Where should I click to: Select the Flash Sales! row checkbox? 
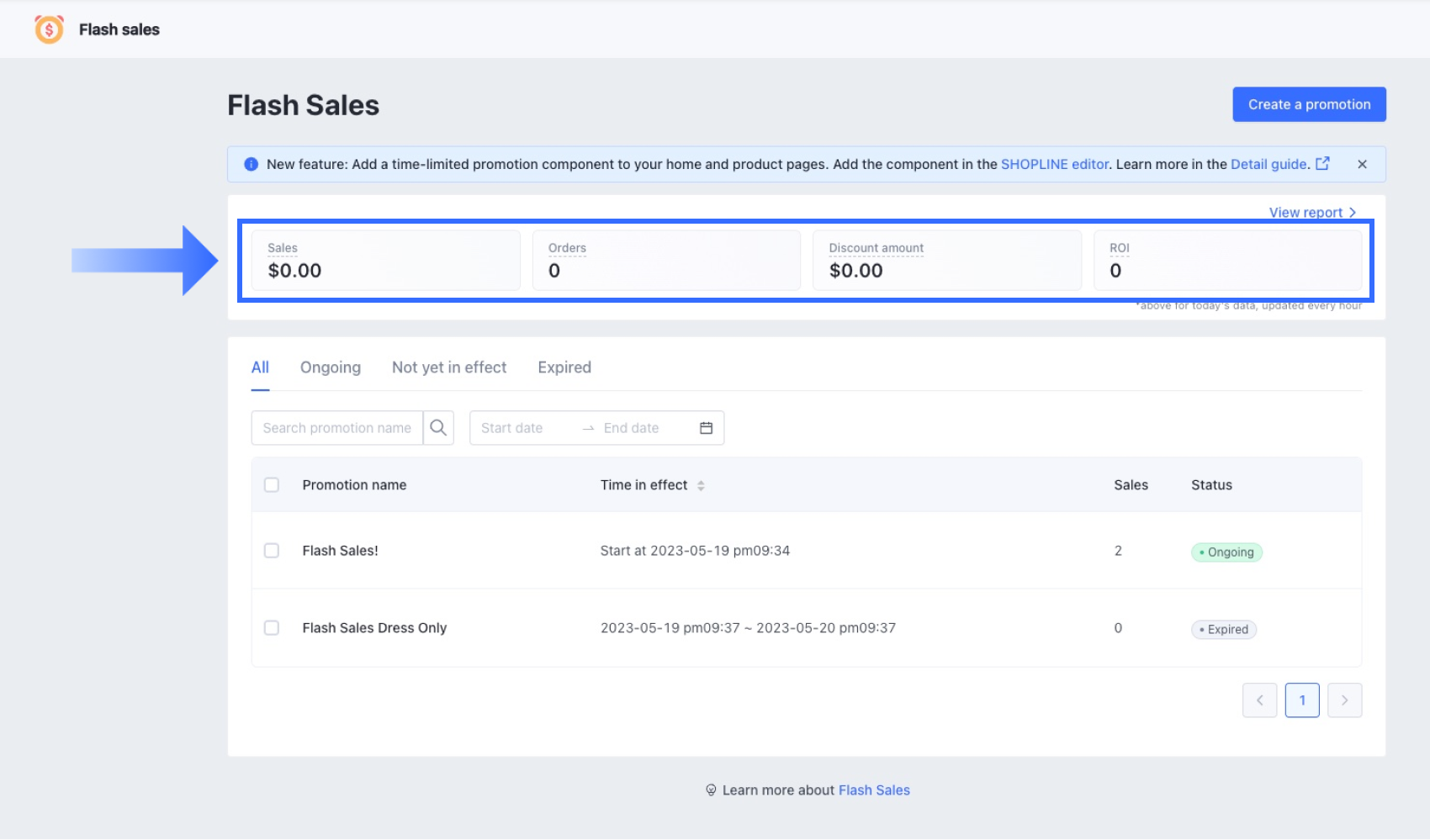(272, 551)
